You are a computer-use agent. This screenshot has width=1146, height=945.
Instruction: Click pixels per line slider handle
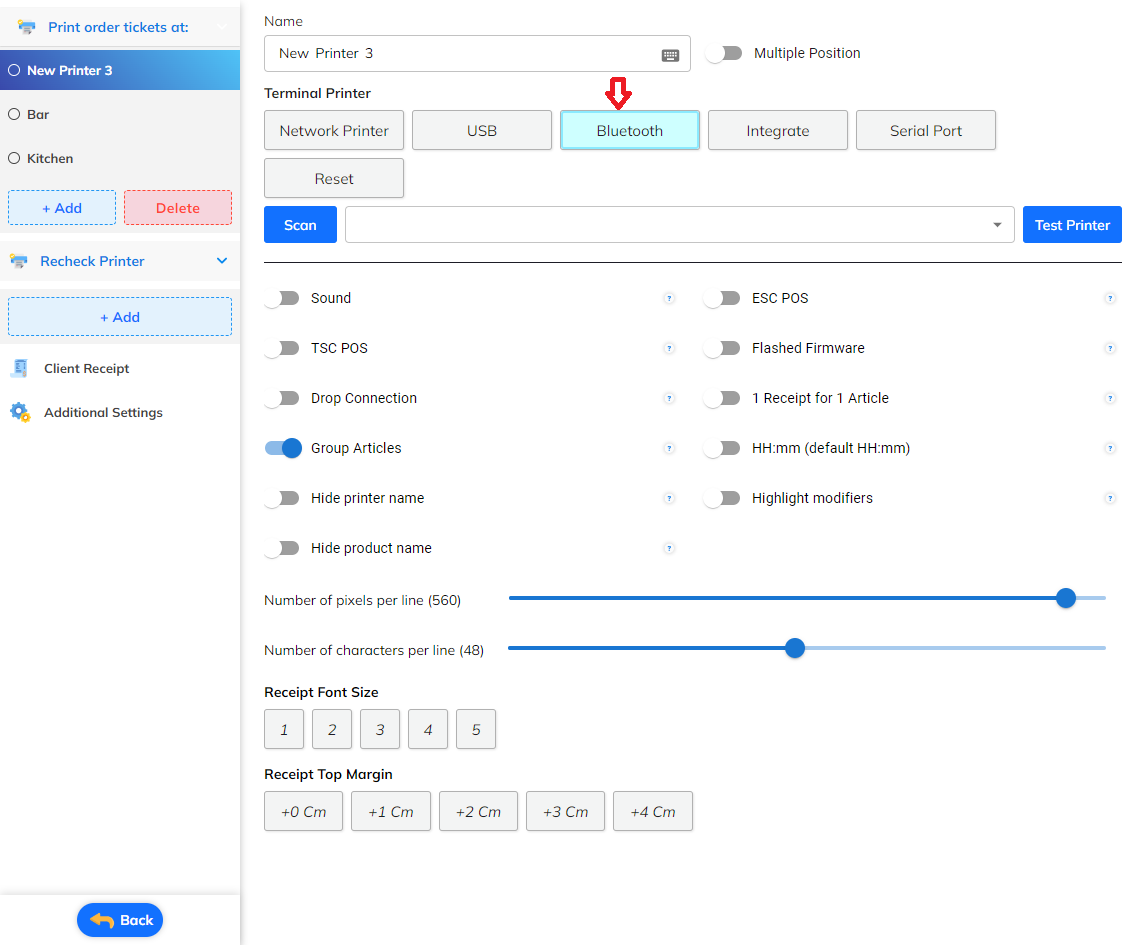point(1066,598)
